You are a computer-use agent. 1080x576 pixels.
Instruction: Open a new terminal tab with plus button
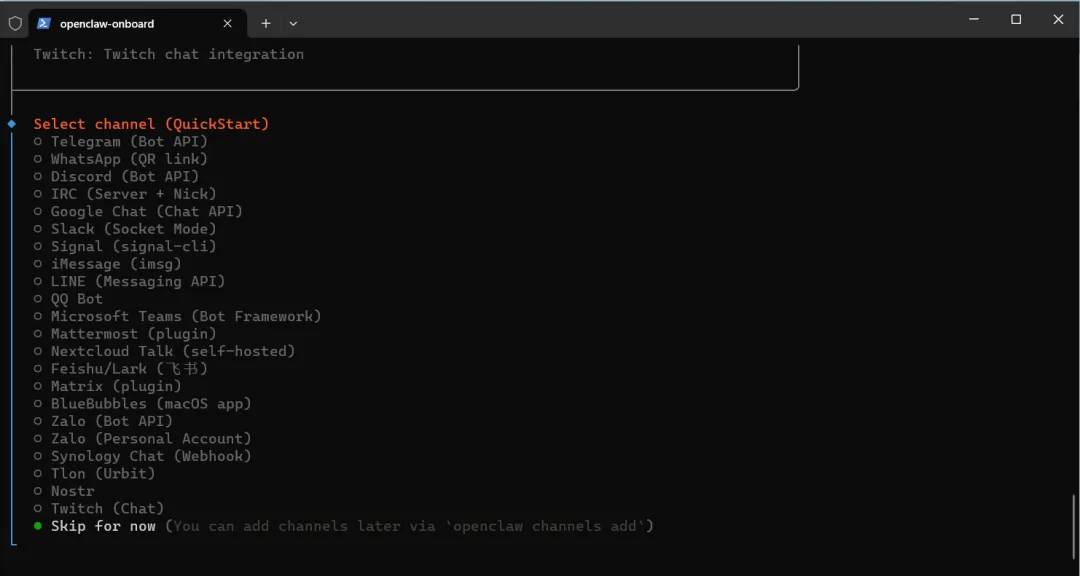[x=266, y=23]
